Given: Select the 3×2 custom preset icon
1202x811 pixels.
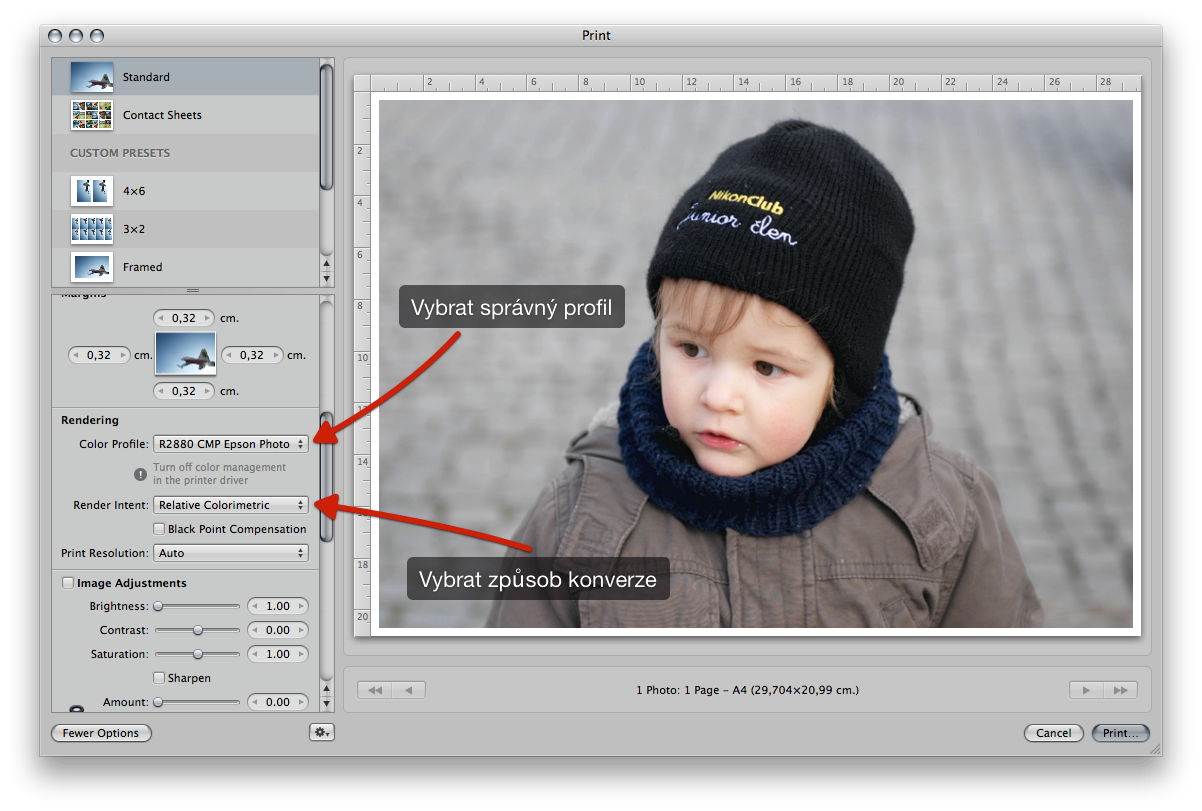Looking at the screenshot, I should coord(91,229).
